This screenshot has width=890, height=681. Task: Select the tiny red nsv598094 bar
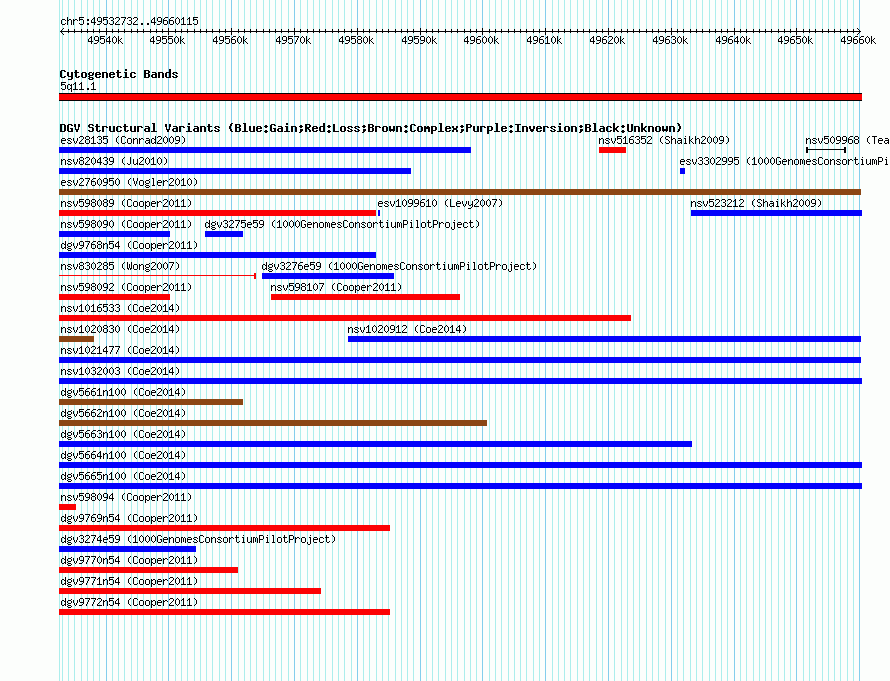point(68,507)
